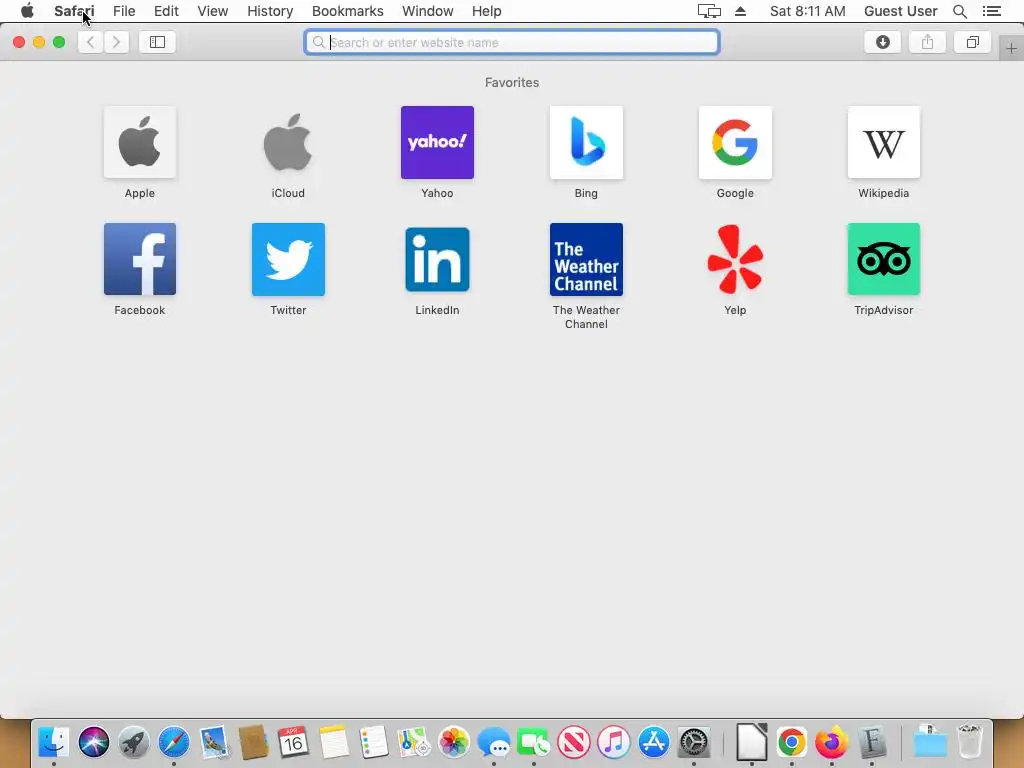
Task: Open the LinkedIn favorite tile
Action: point(438,259)
